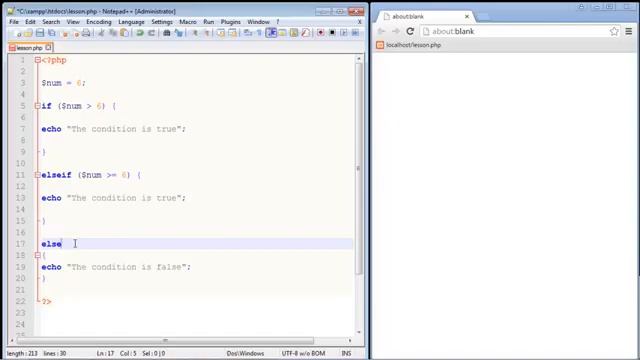Screen dimensions: 640x360
Task: Open the Plugins menu
Action: click(231, 22)
